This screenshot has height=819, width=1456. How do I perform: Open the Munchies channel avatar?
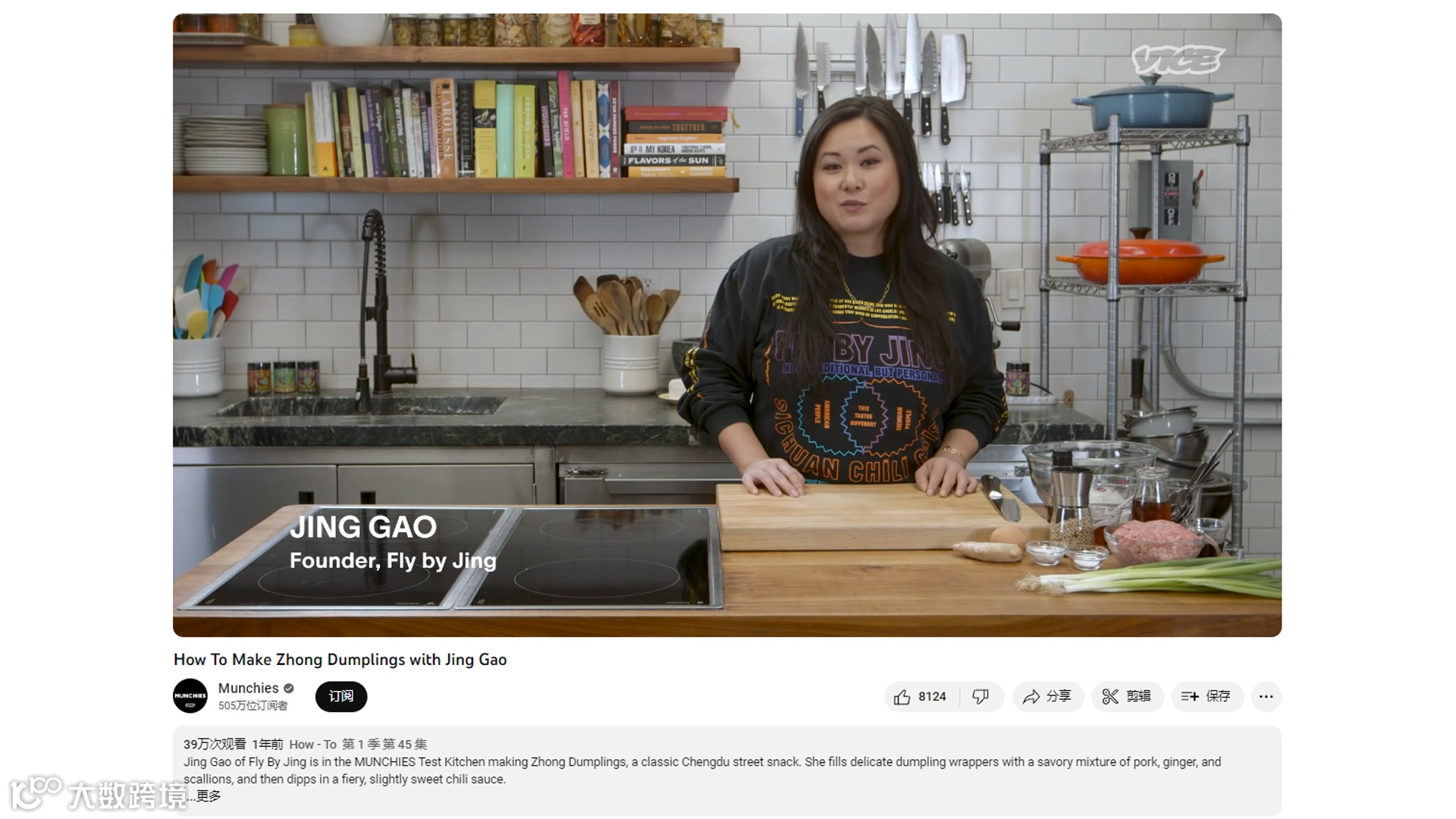[190, 696]
